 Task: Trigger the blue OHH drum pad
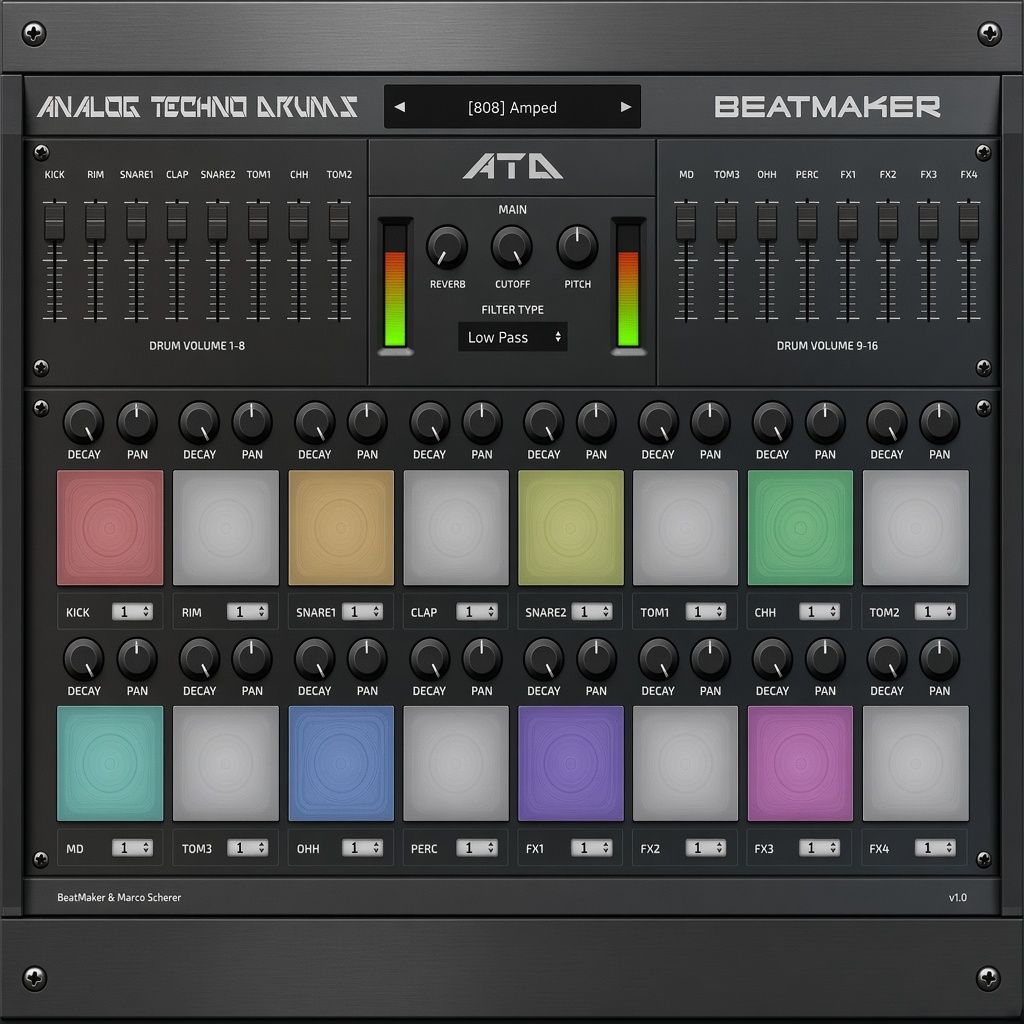(341, 763)
